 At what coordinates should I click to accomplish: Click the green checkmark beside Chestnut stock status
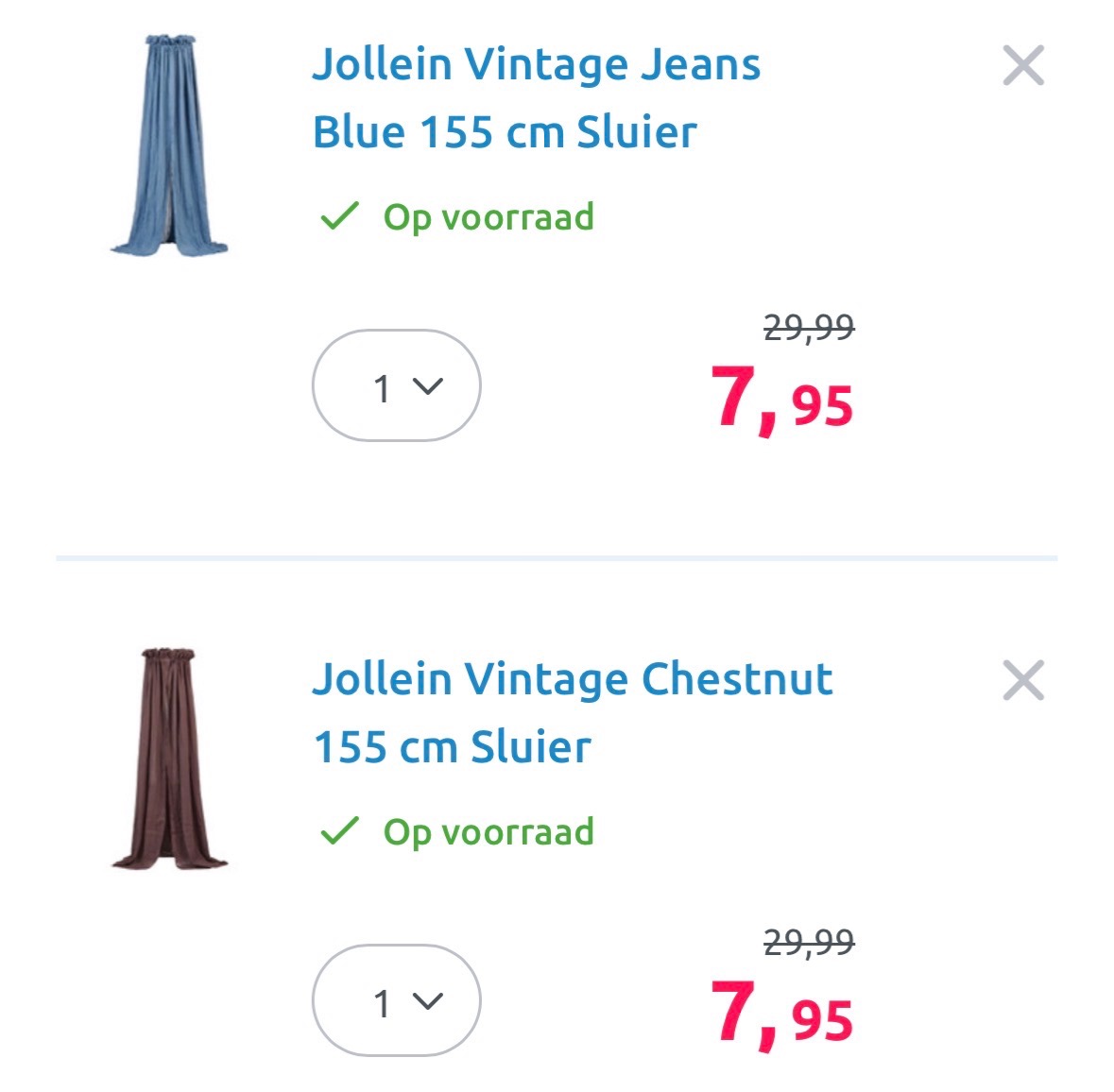pyautogui.click(x=341, y=832)
